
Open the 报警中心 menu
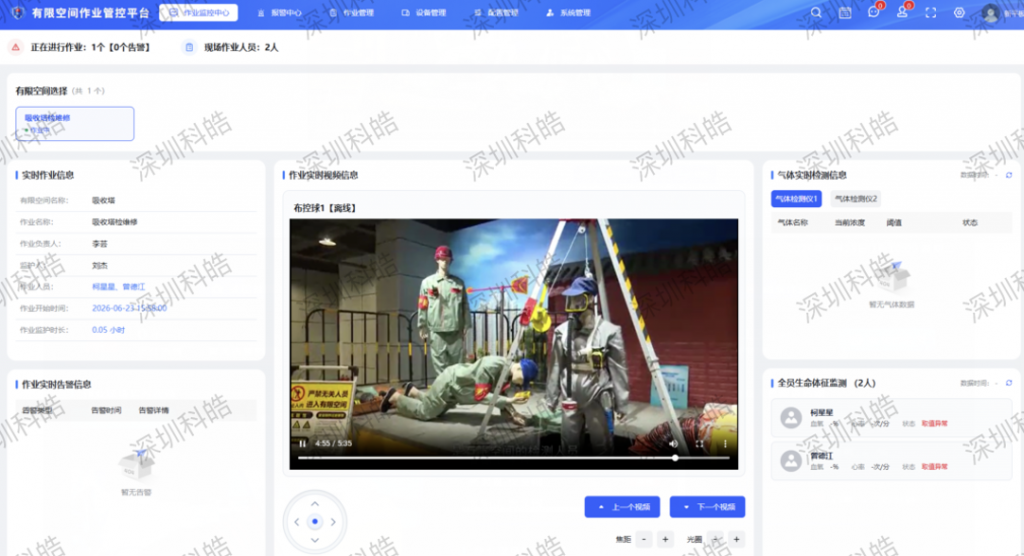coord(280,12)
